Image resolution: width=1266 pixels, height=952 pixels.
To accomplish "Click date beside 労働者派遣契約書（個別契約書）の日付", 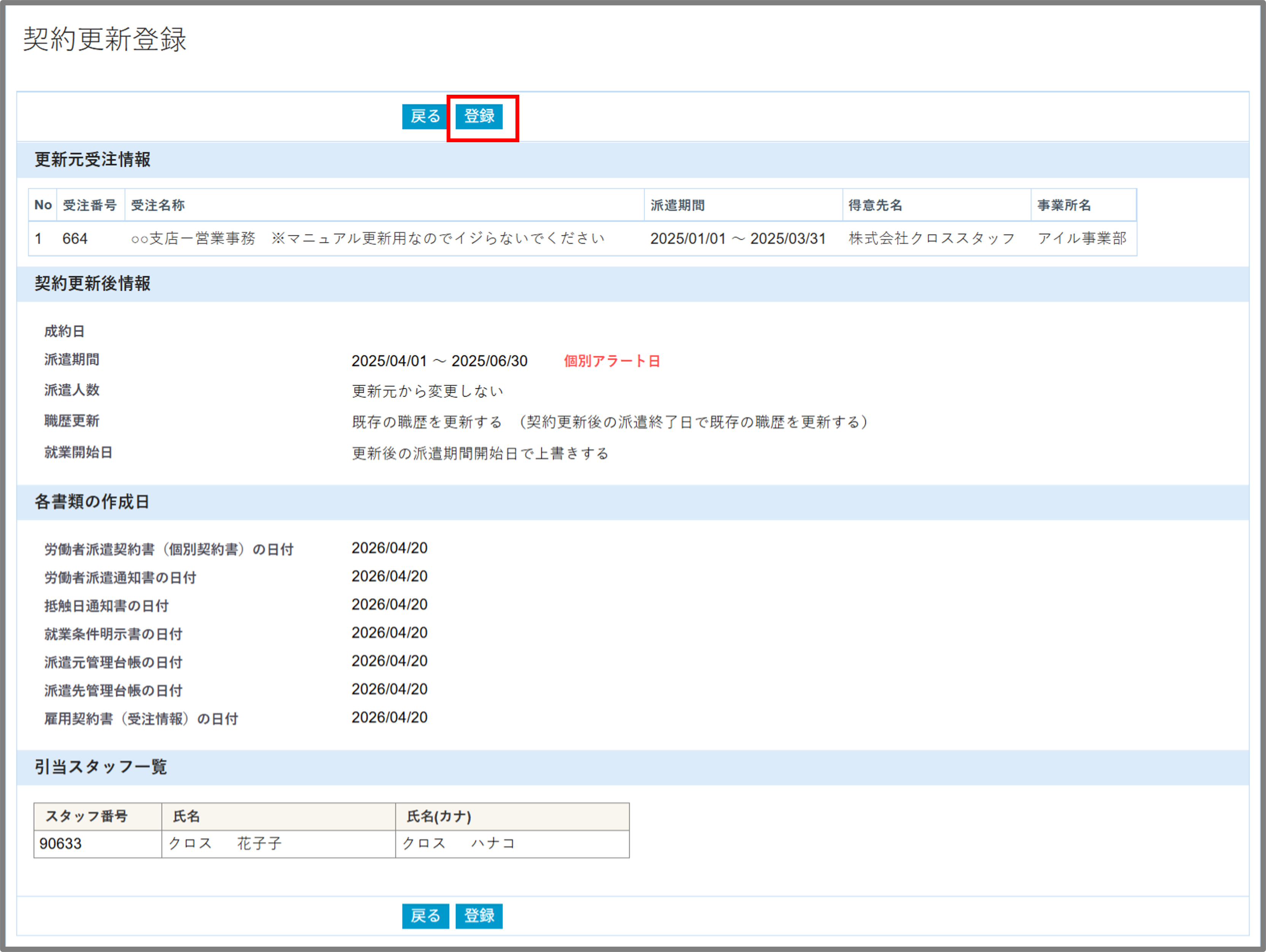I will 389,548.
